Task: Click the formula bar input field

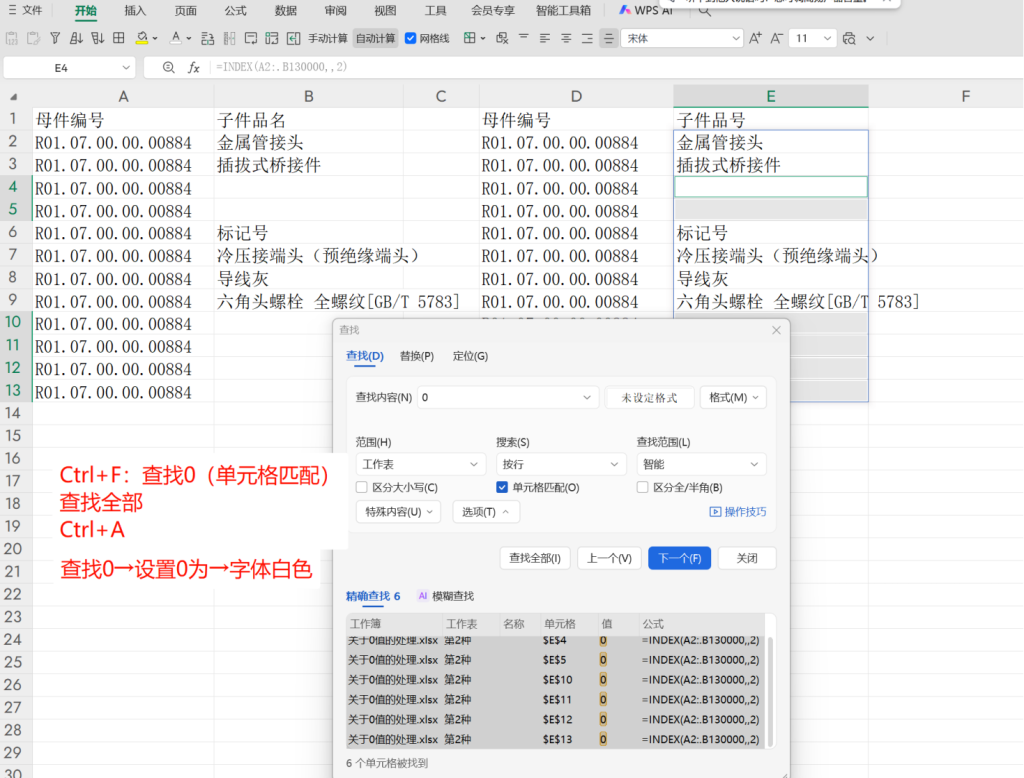Action: click(x=614, y=67)
